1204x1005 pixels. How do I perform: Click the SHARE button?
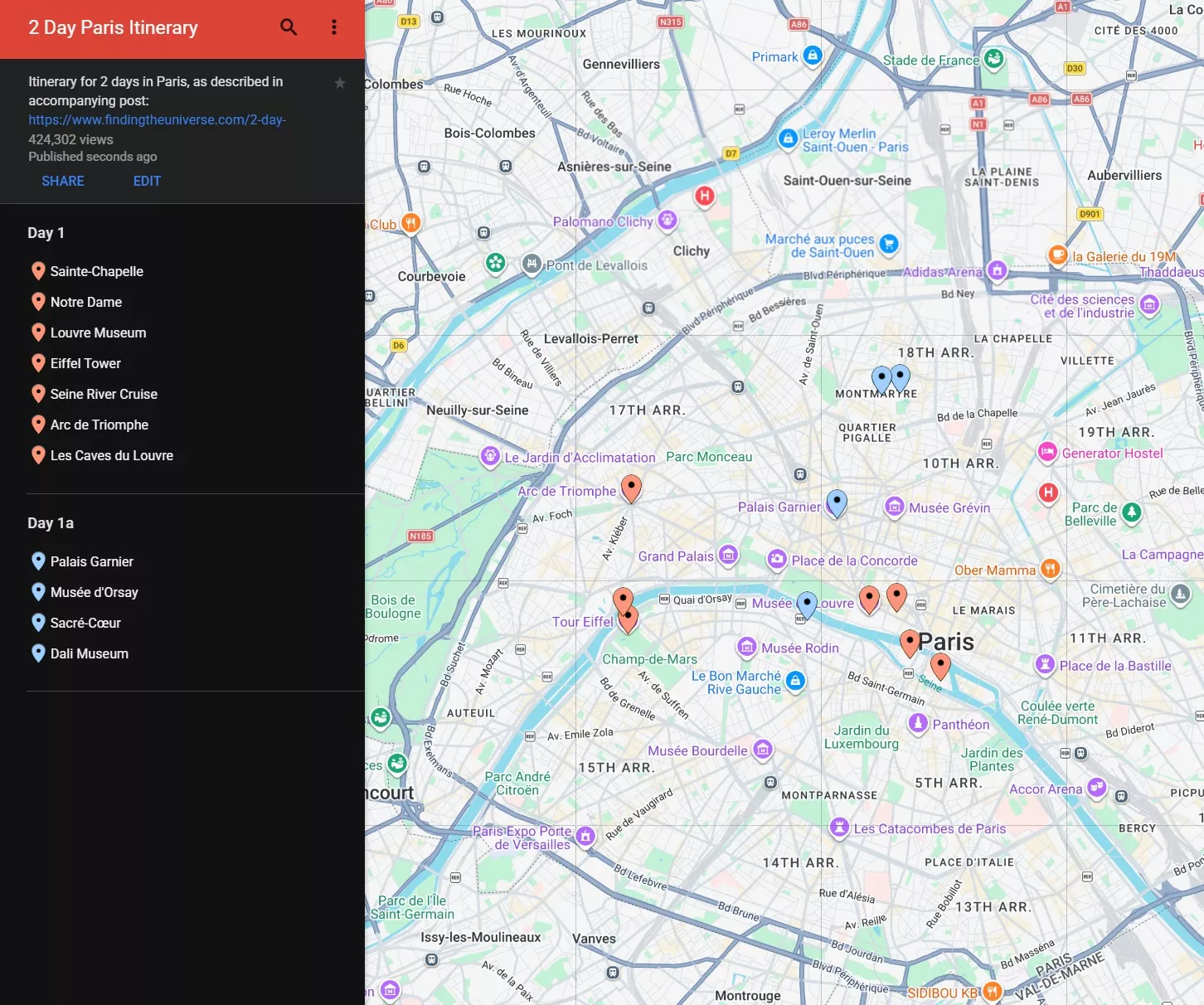pos(63,181)
